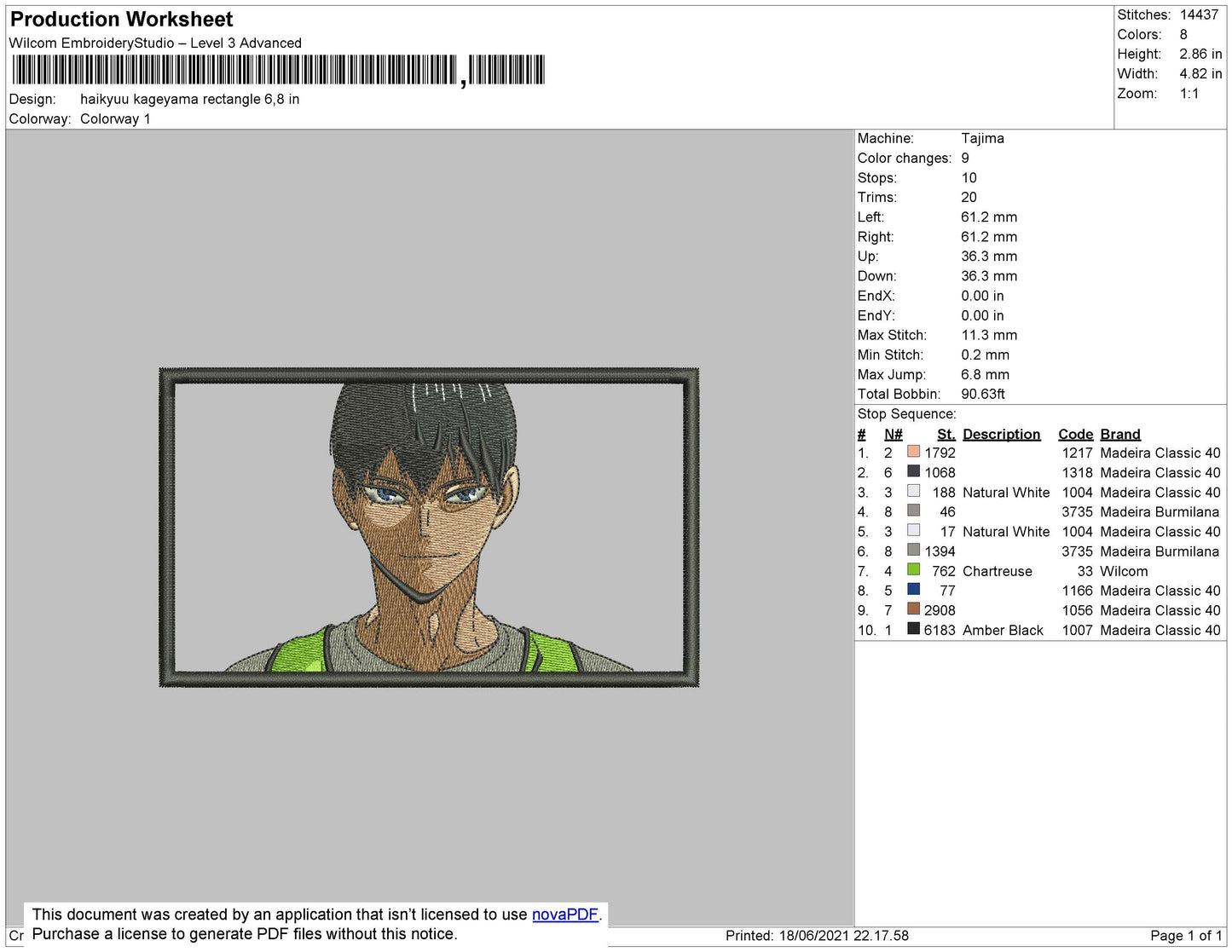Select the brown swatch for code 1056
The height and width of the screenshot is (952, 1232).
tap(913, 609)
